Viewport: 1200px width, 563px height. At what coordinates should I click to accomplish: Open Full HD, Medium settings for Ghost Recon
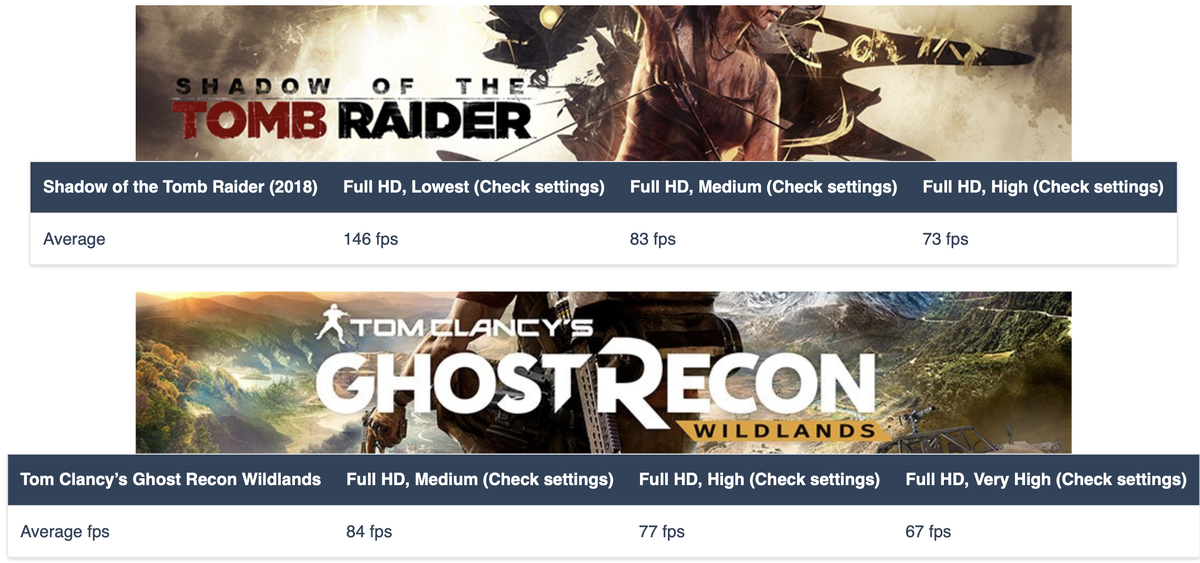pos(480,480)
